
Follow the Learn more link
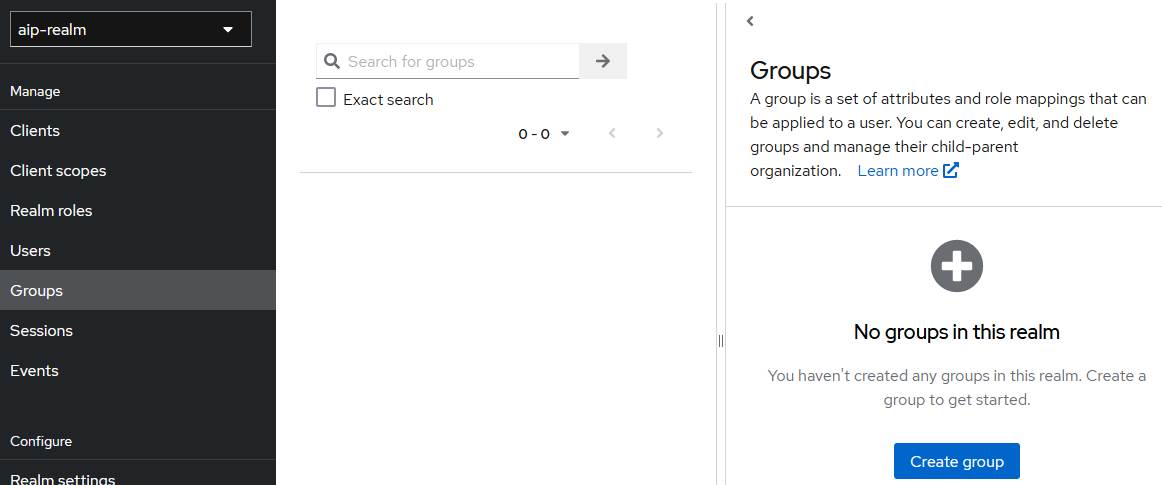[x=897, y=171]
